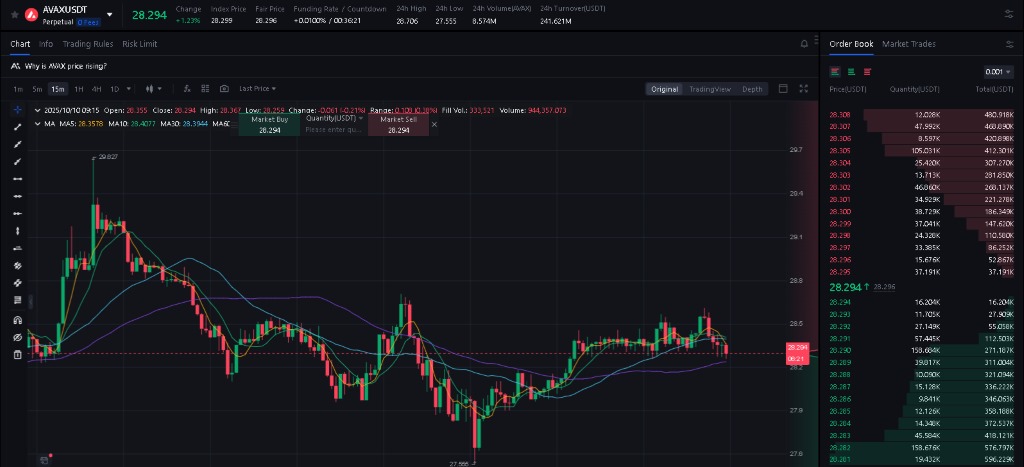Select the crosshair cursor tool
The height and width of the screenshot is (467, 1024).
click(x=17, y=110)
